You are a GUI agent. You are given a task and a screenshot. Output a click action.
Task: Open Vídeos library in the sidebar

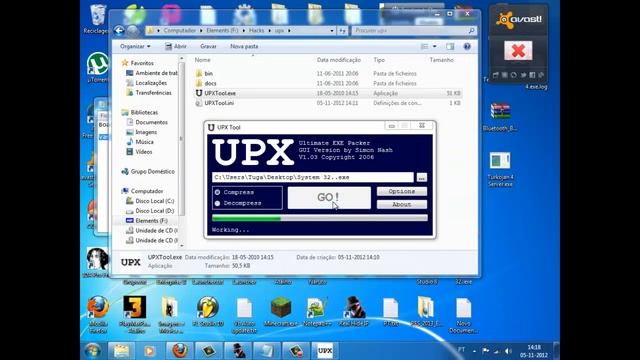coord(144,152)
